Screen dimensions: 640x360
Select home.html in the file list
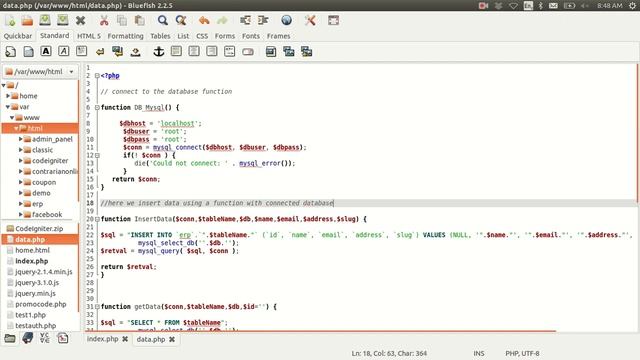click(x=32, y=250)
